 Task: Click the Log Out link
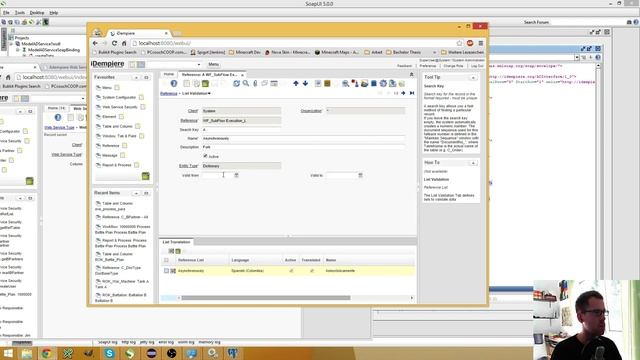(x=477, y=66)
